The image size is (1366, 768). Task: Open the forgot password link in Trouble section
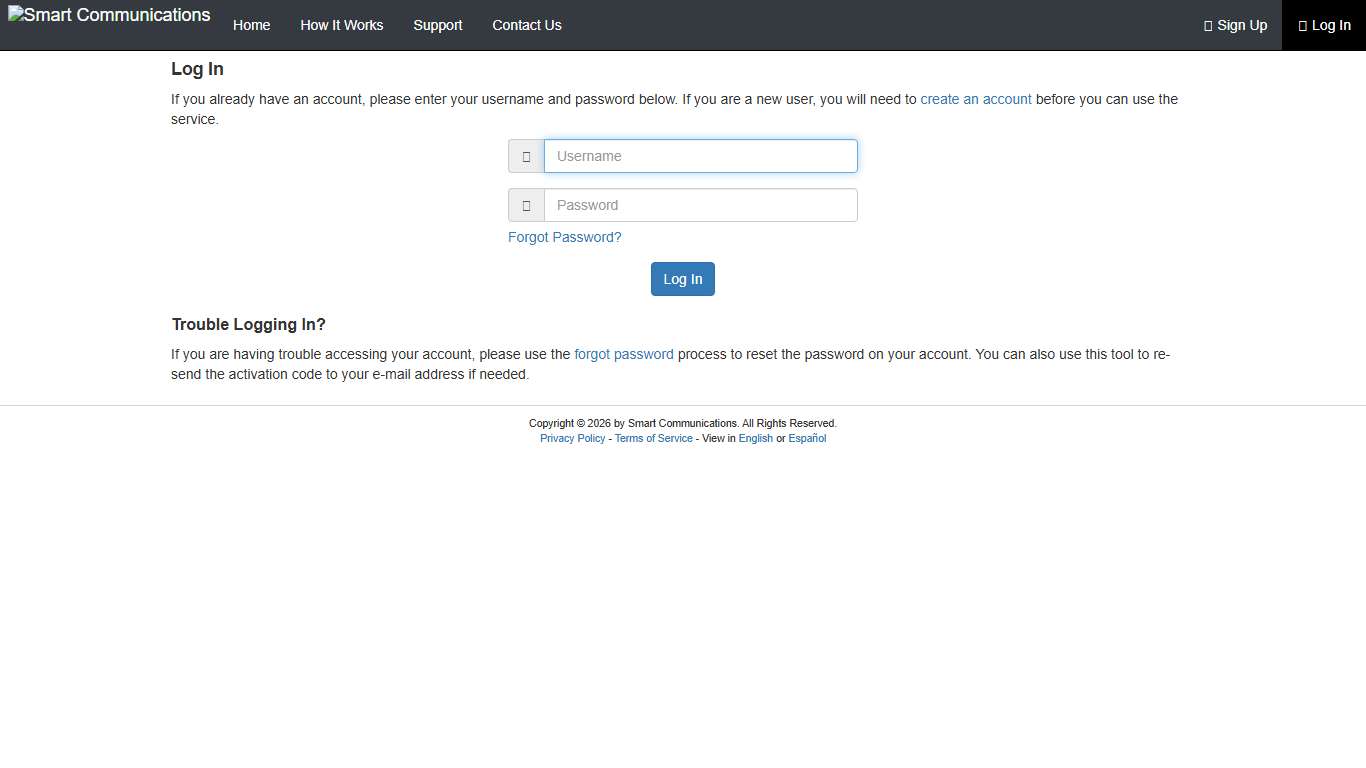coord(623,354)
